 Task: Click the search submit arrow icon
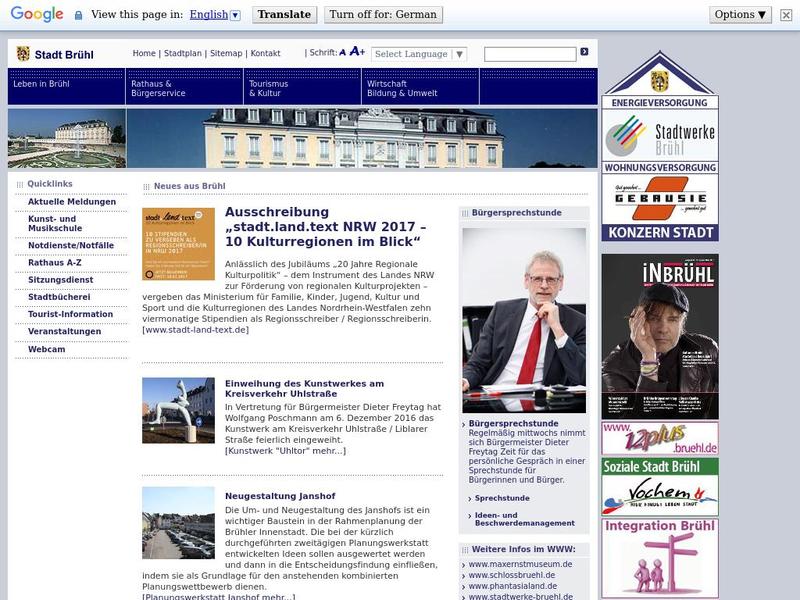point(584,52)
